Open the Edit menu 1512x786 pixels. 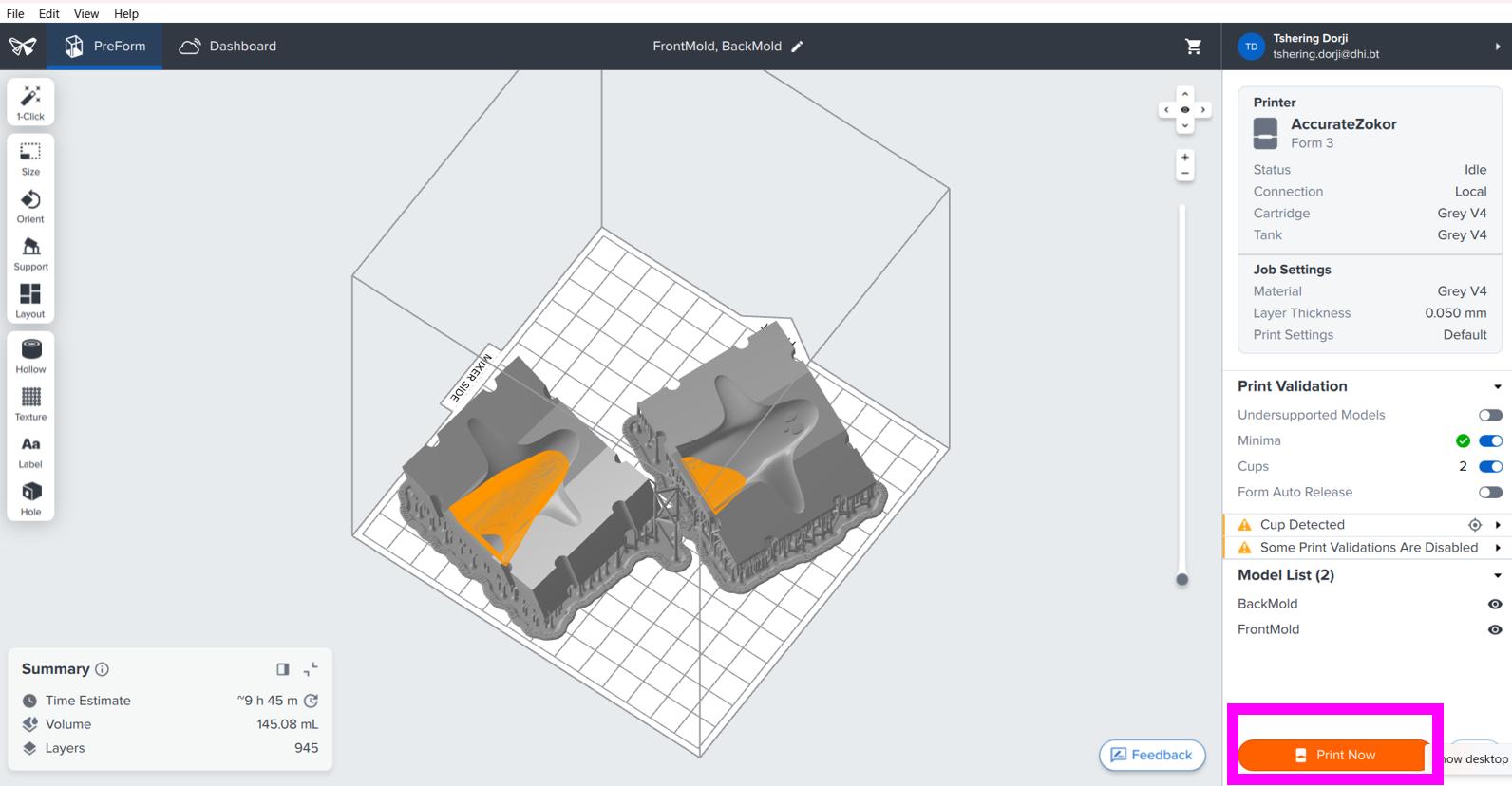[x=49, y=13]
